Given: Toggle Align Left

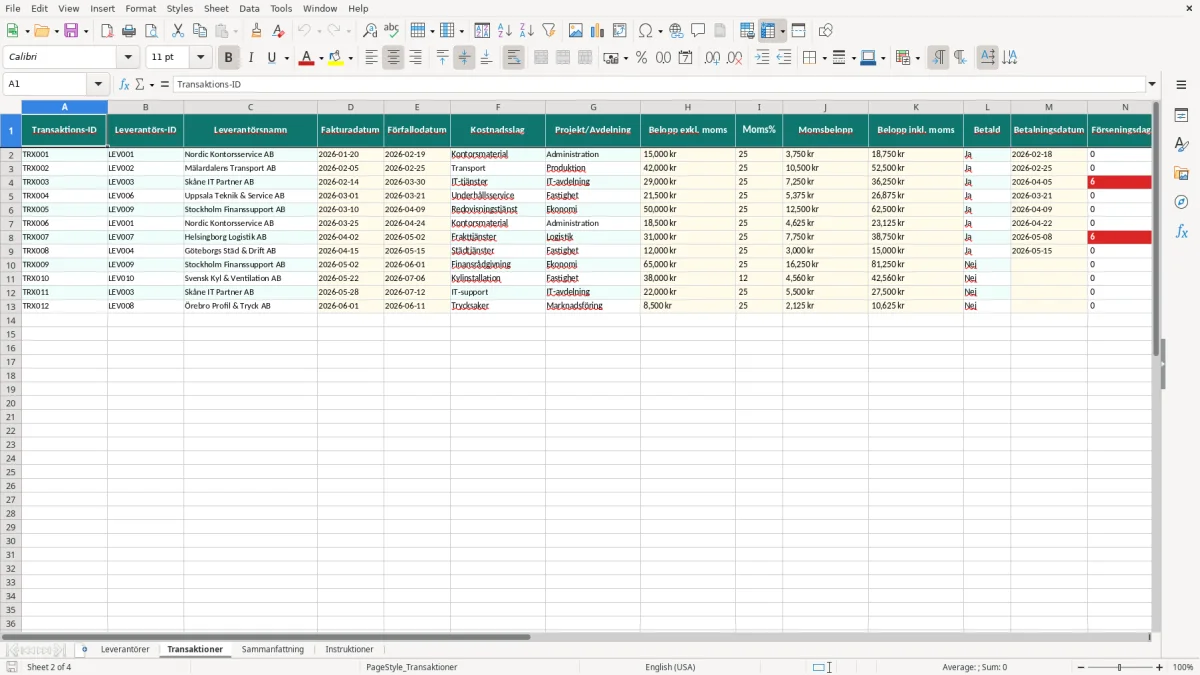Looking at the screenshot, I should click(x=371, y=58).
